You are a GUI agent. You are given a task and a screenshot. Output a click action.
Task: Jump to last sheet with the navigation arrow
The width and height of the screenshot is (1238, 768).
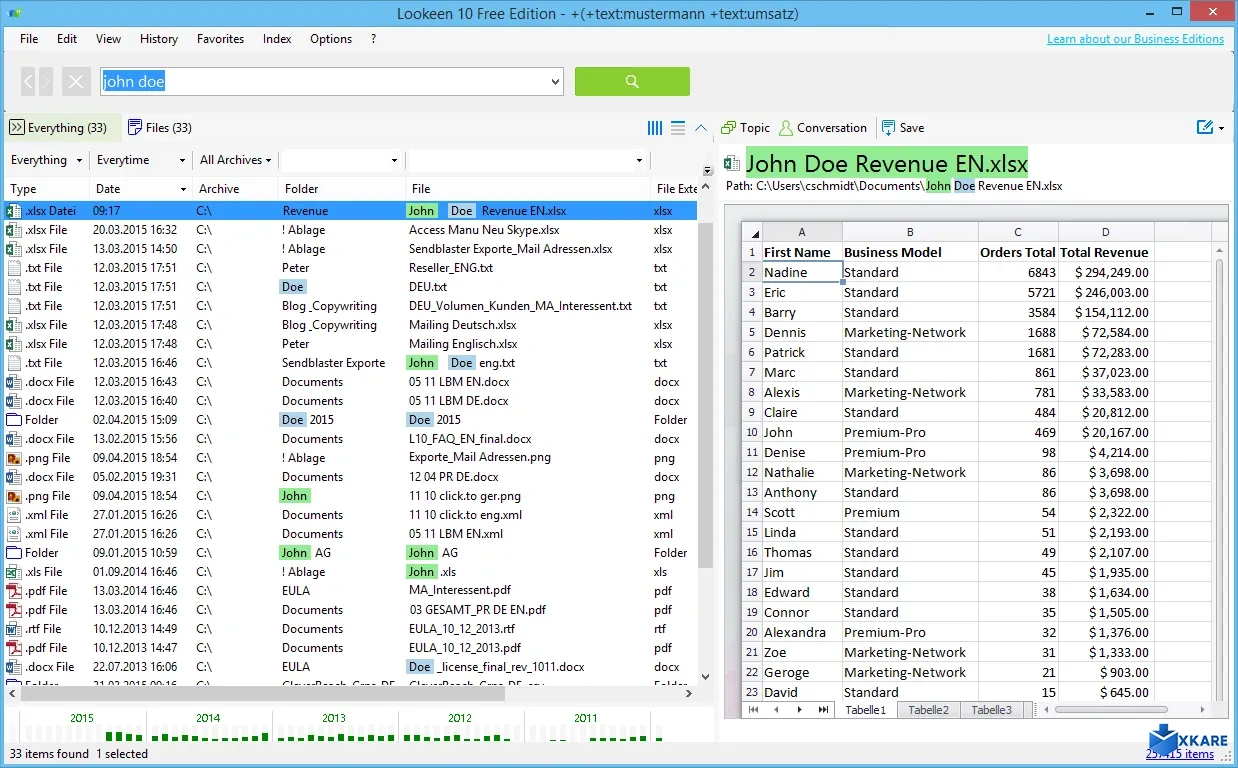coord(823,710)
